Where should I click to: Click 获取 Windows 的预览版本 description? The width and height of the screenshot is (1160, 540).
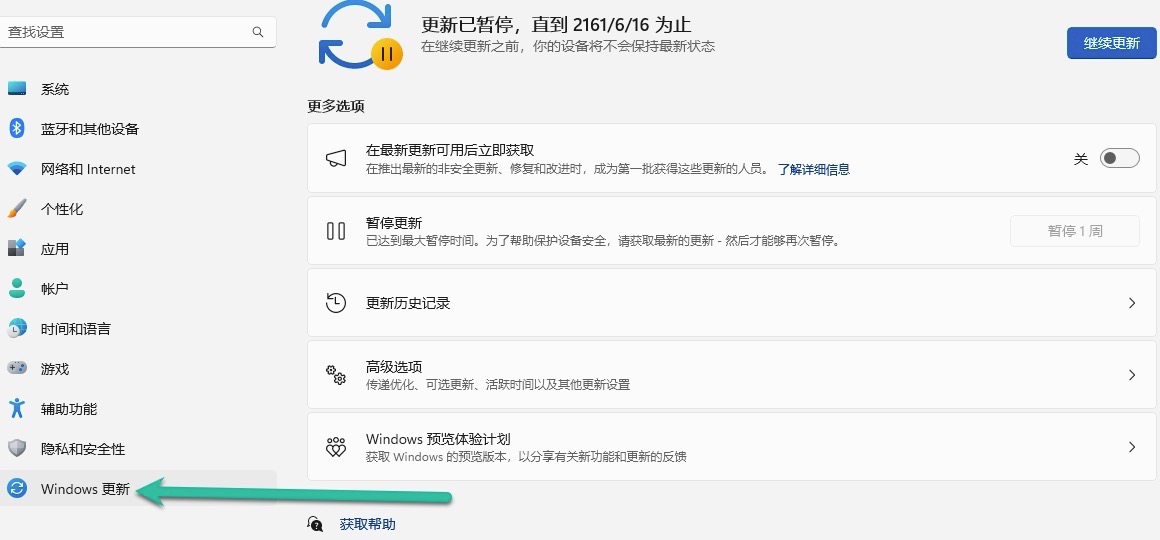pos(526,456)
